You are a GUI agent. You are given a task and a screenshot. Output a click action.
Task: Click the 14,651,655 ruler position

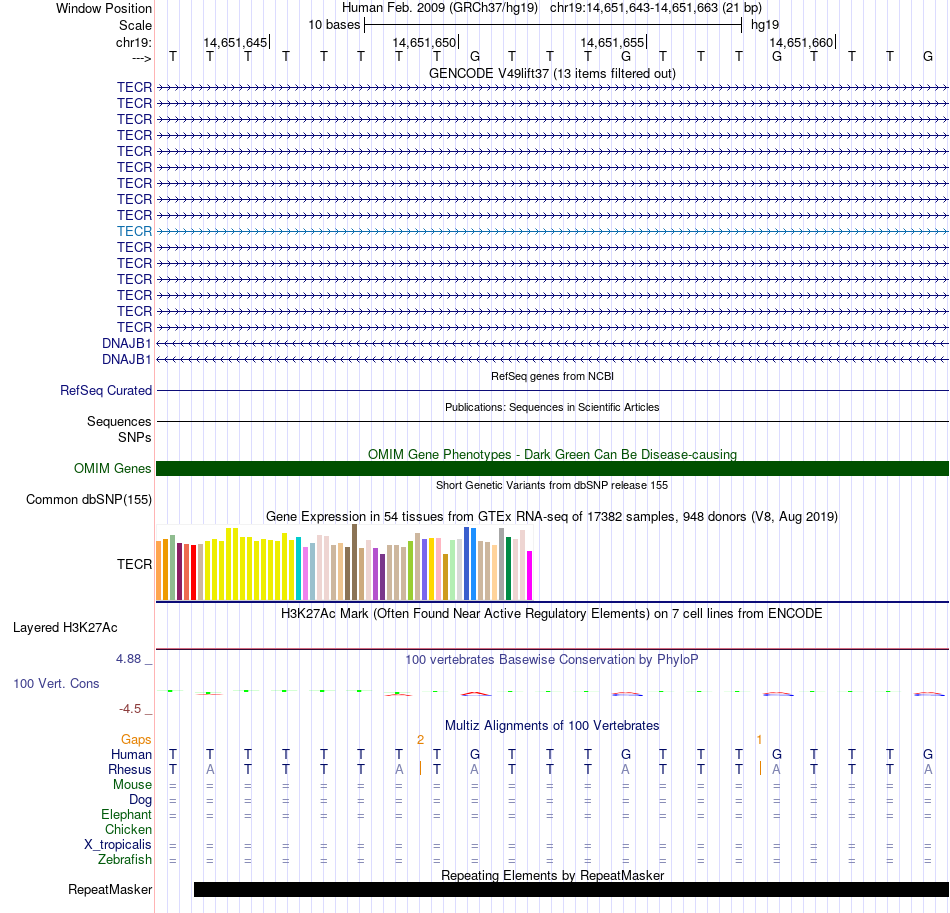pos(613,42)
